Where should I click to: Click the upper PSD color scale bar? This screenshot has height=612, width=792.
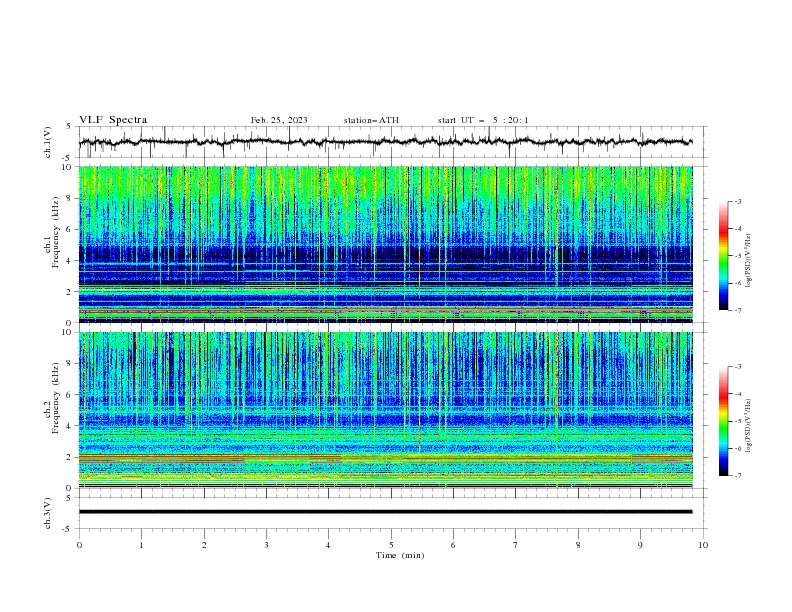(724, 256)
